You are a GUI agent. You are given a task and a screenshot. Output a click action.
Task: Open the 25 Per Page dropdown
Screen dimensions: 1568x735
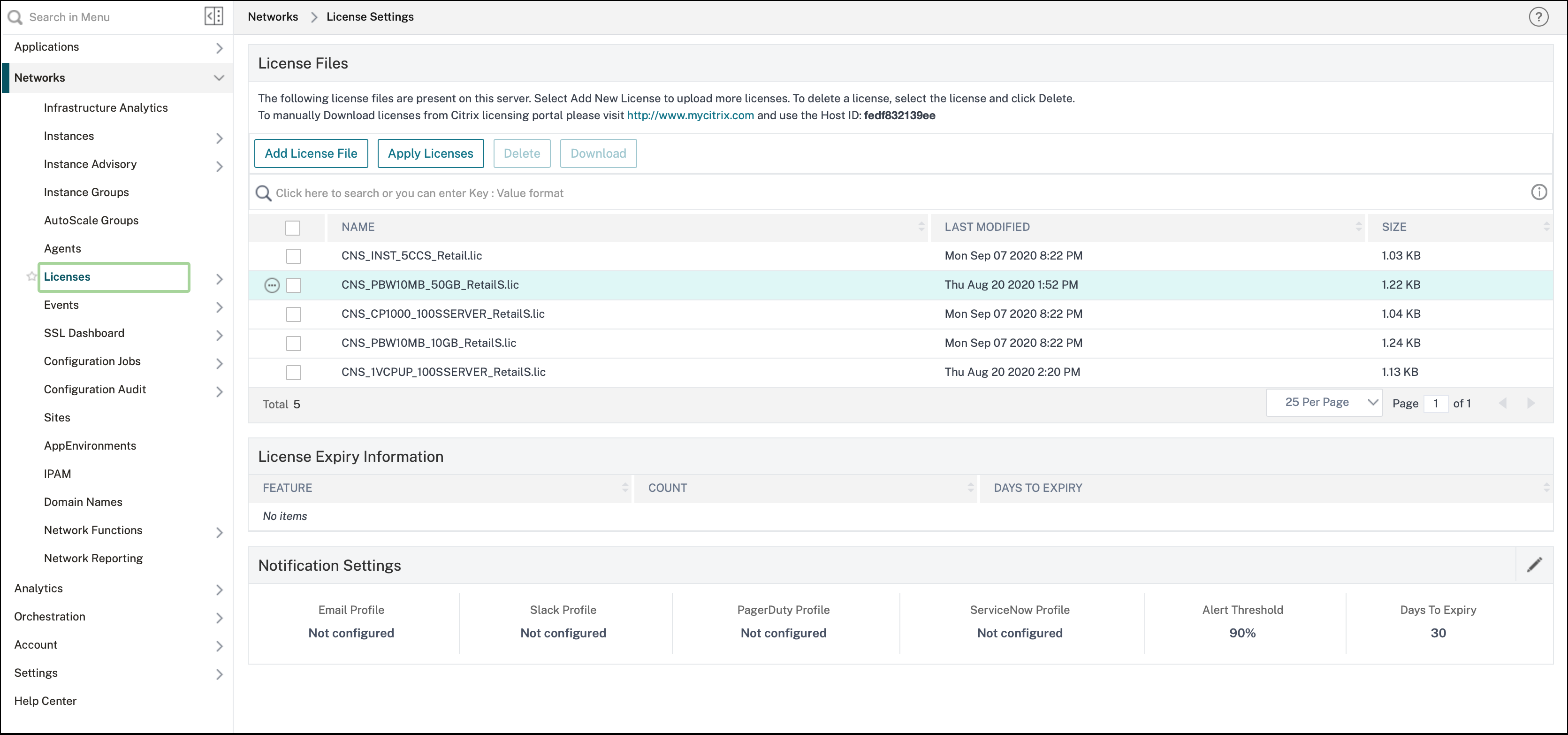click(1324, 403)
